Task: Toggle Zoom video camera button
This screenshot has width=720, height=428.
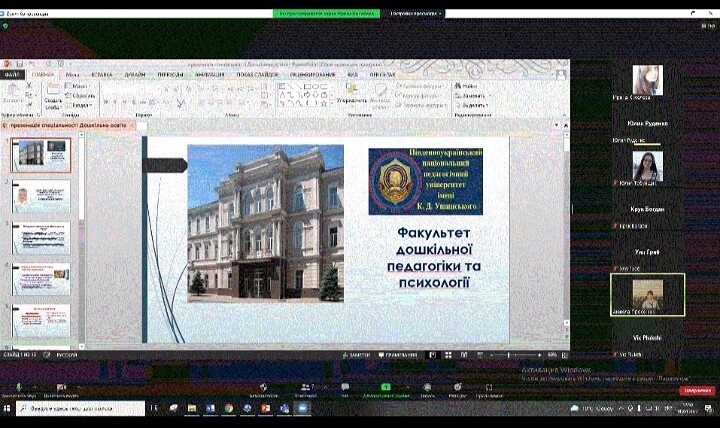Action: [60, 388]
